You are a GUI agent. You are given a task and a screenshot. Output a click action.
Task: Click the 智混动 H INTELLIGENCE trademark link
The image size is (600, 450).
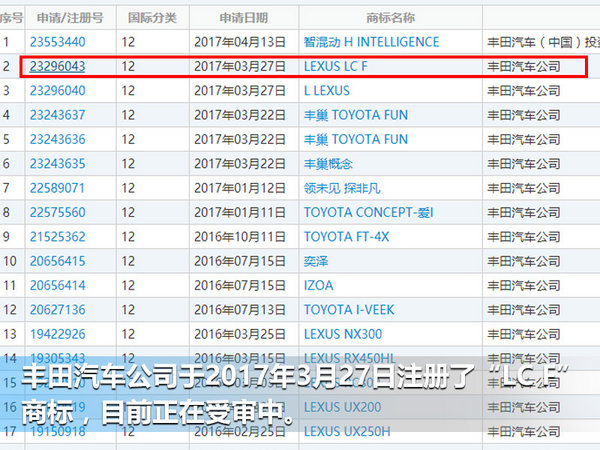pyautogui.click(x=371, y=42)
